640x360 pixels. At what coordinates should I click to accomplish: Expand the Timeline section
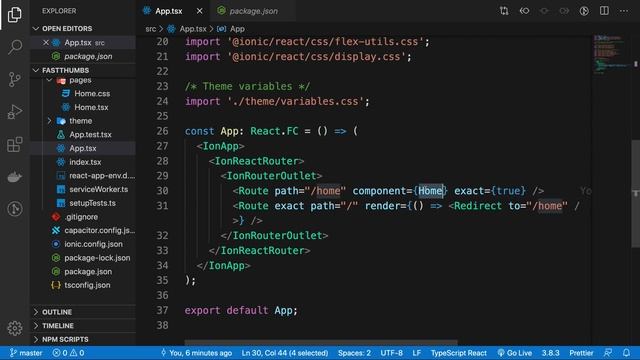click(x=83, y=326)
